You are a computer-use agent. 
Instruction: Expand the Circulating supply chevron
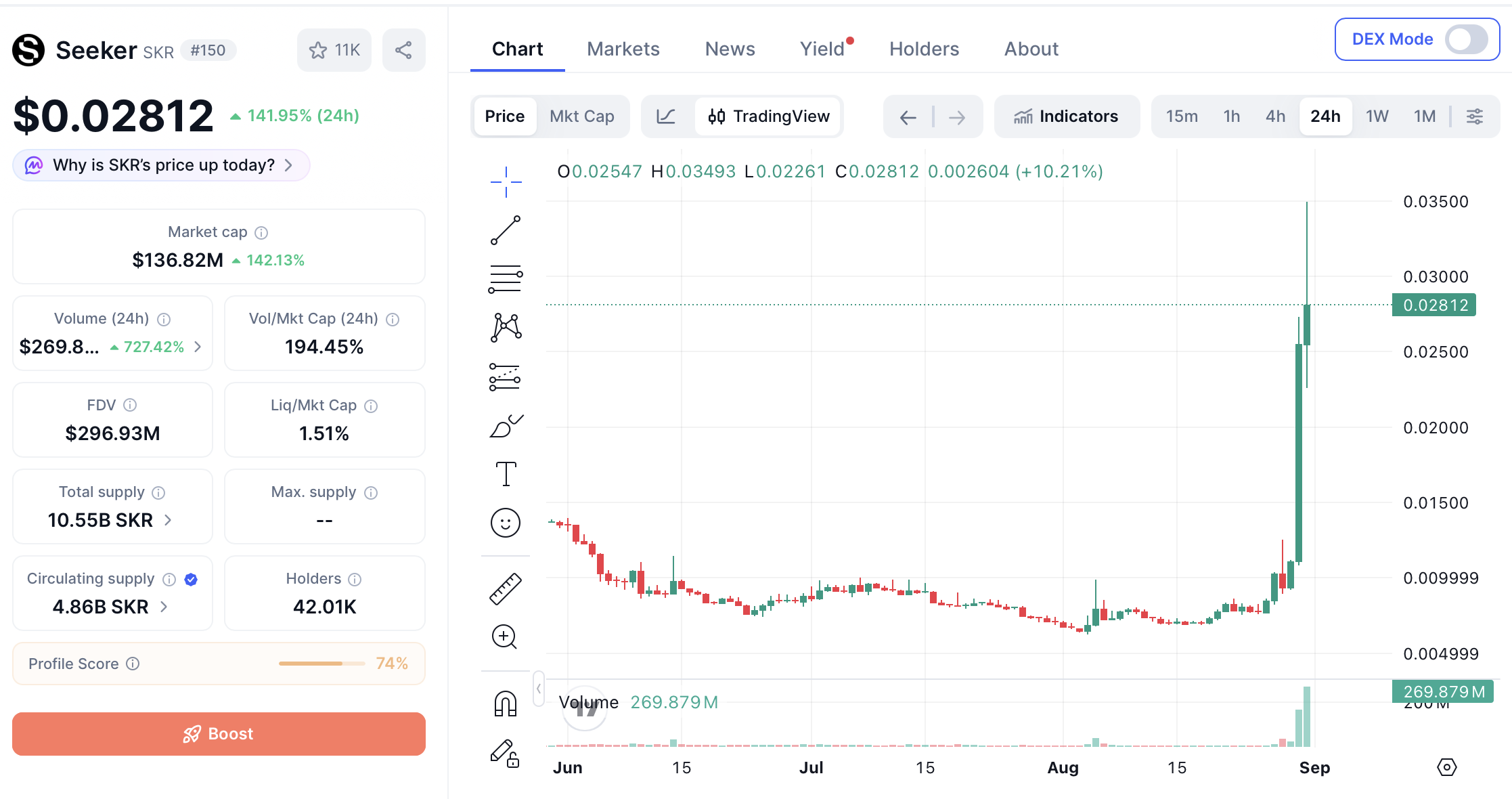[164, 607]
